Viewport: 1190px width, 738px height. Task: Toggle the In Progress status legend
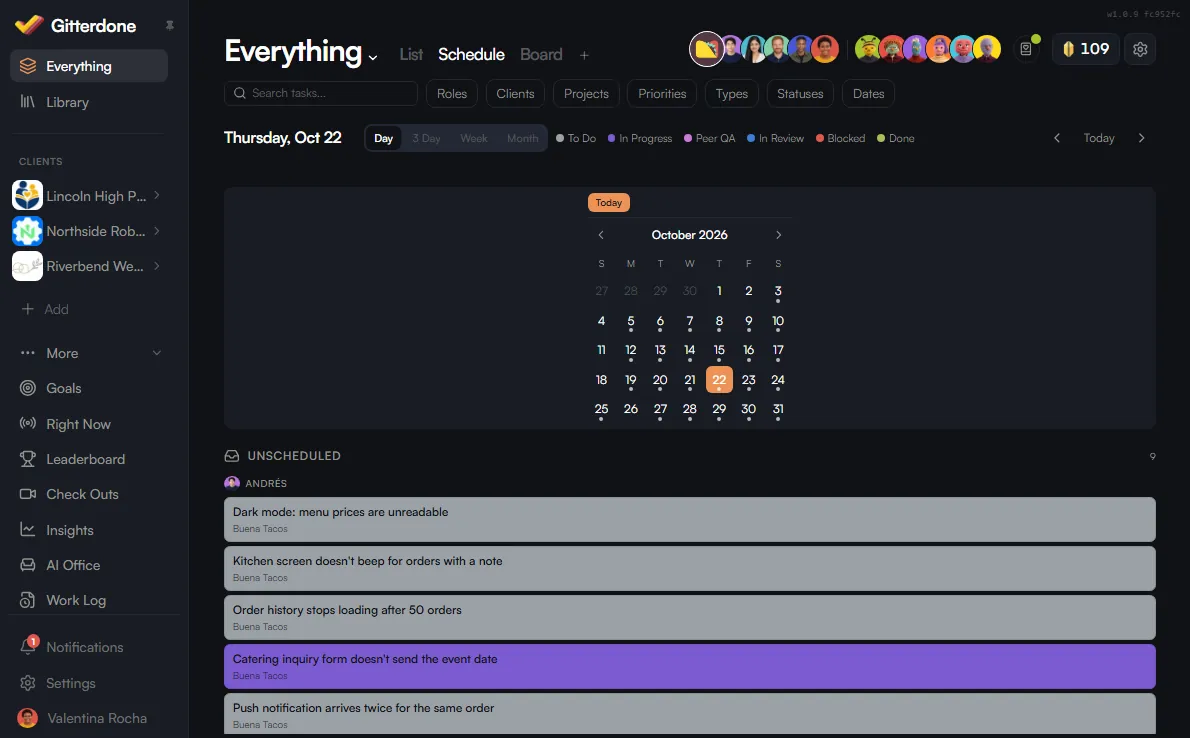tap(640, 138)
